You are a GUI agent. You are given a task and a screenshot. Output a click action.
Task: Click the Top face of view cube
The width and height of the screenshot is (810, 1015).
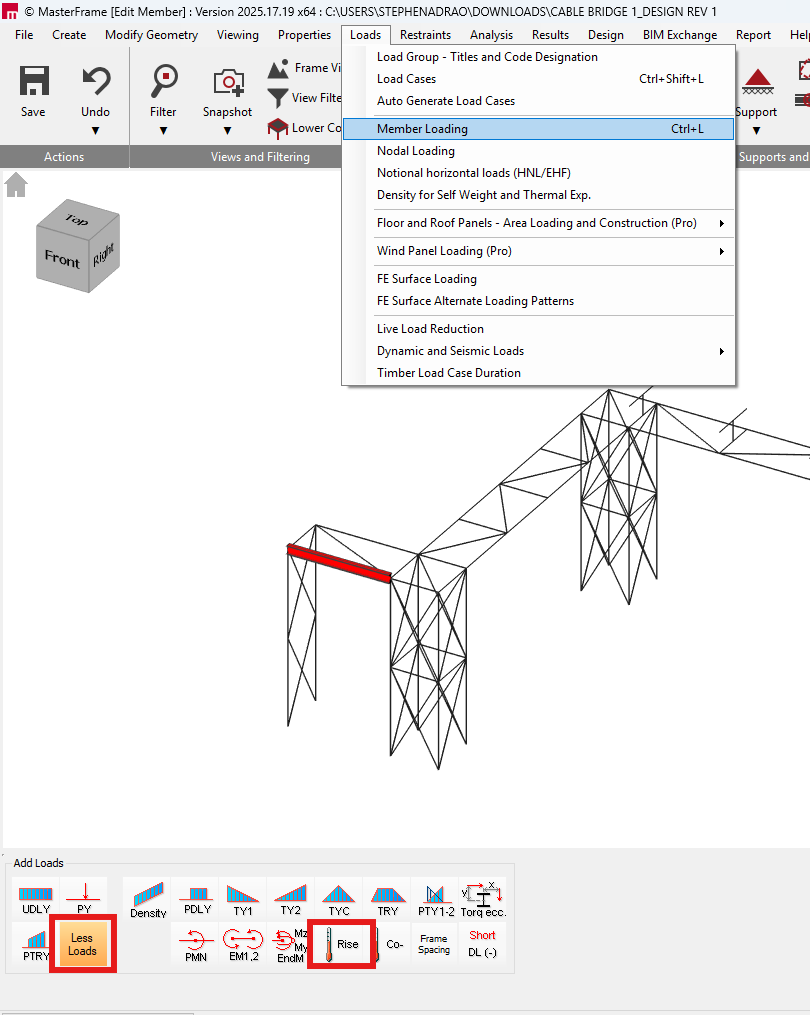tap(78, 219)
